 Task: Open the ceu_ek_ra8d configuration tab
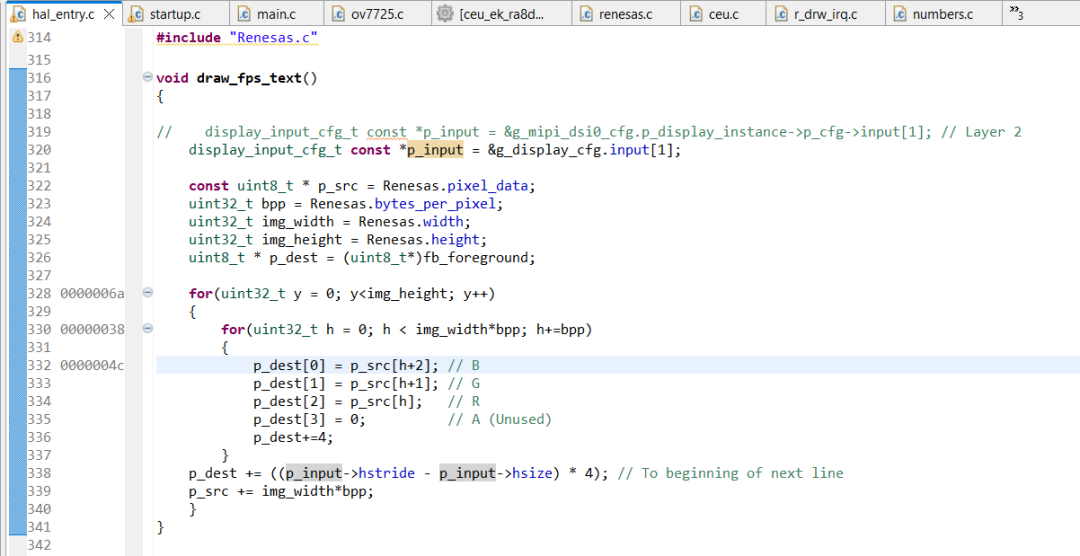click(x=501, y=14)
